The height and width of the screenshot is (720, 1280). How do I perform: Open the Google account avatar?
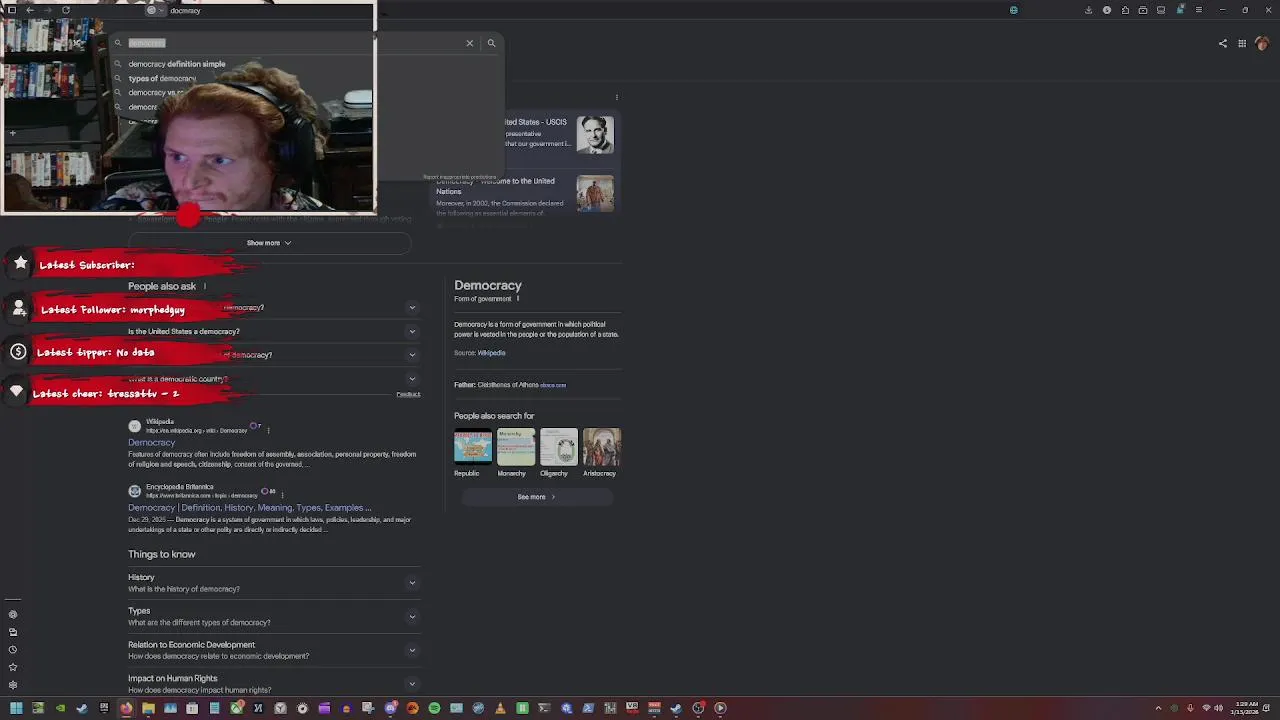click(1262, 43)
